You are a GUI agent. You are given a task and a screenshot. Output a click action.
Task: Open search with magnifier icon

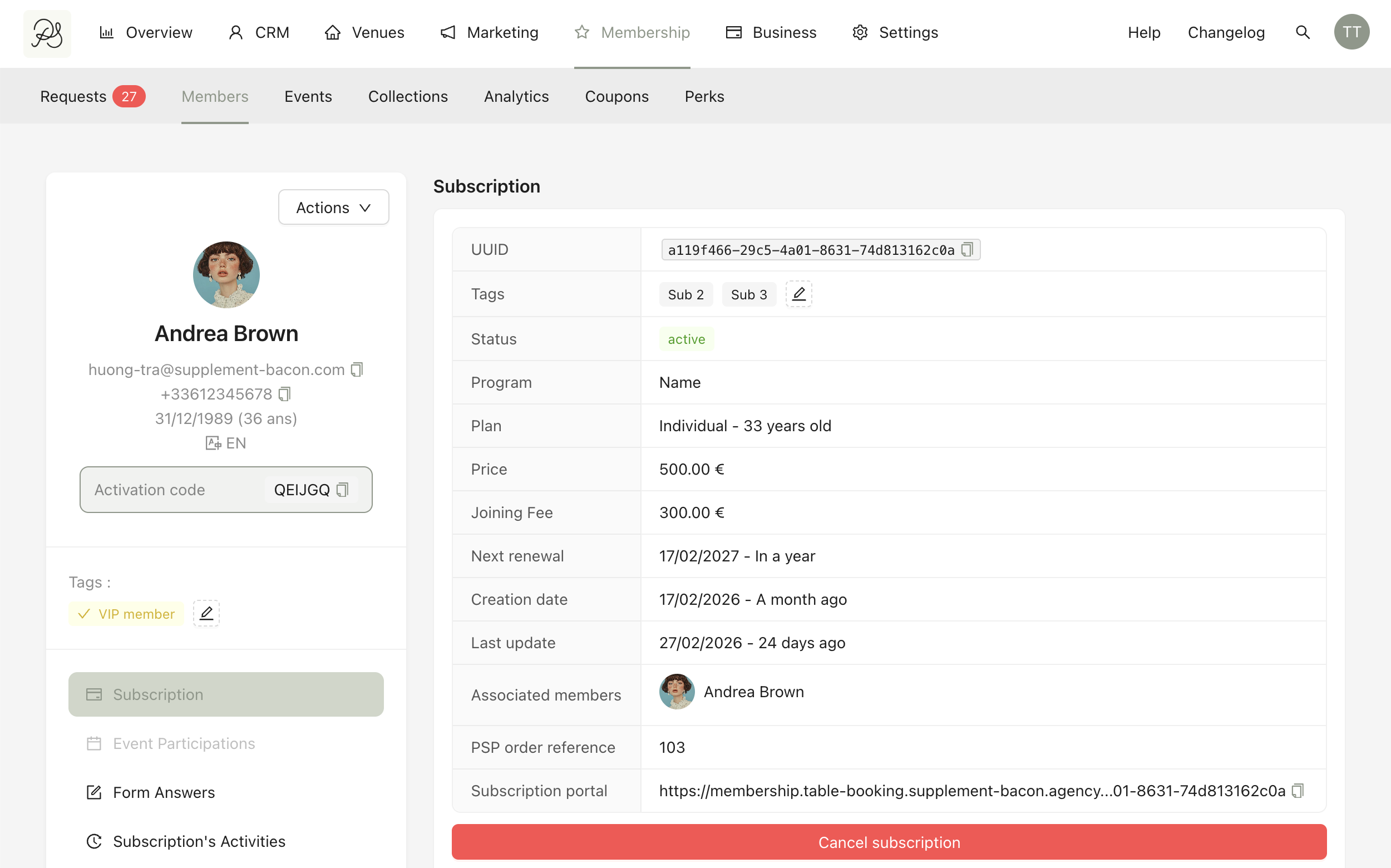(x=1303, y=33)
